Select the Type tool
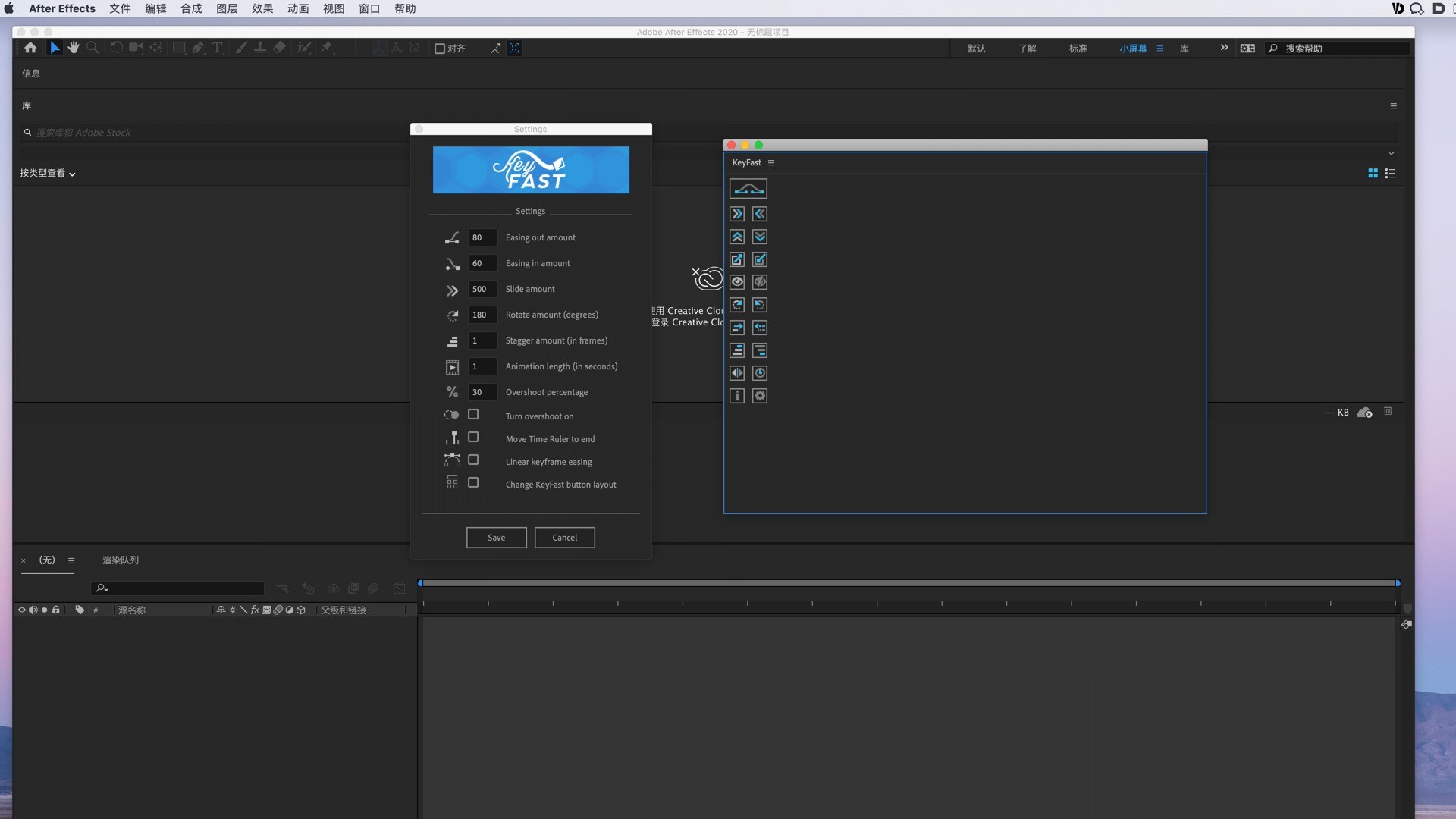The image size is (1456, 819). [x=217, y=48]
